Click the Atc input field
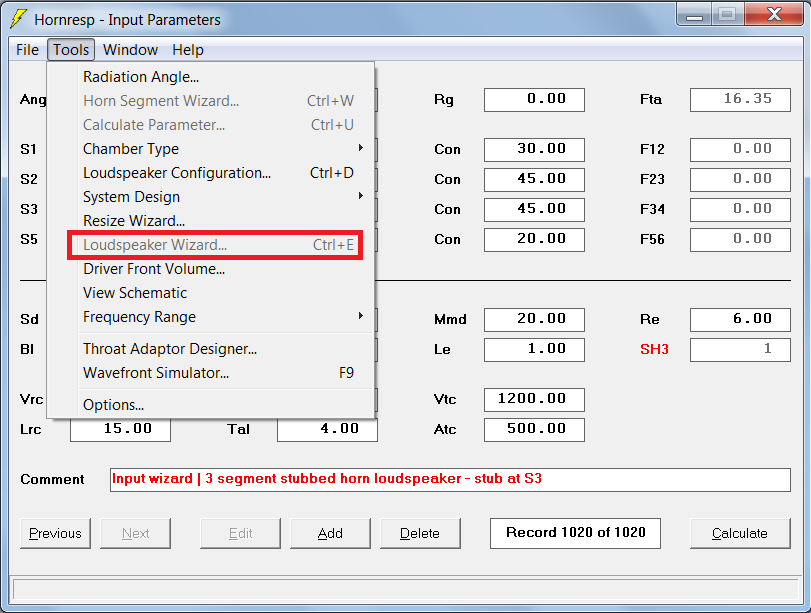 pyautogui.click(x=534, y=429)
